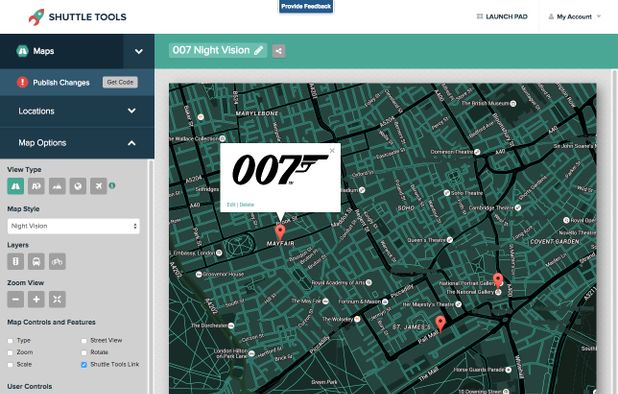Enable the Zoom map control checkbox

[10, 352]
